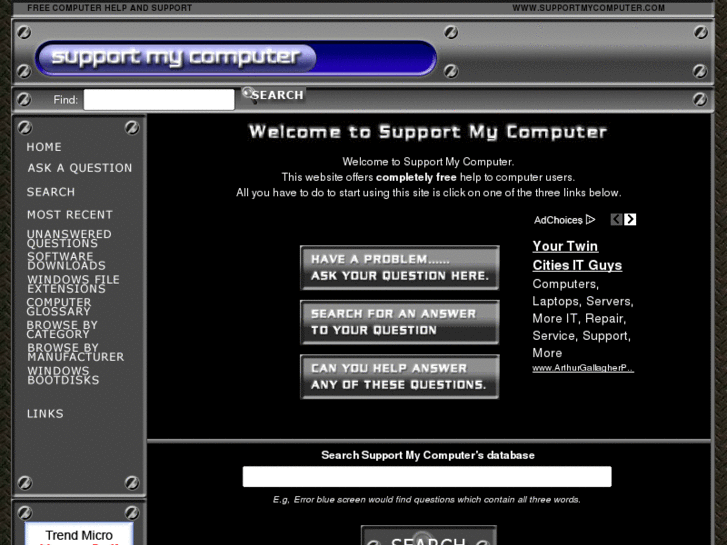Click the www.supportmycomputer.com header text
This screenshot has width=727, height=545.
click(588, 8)
